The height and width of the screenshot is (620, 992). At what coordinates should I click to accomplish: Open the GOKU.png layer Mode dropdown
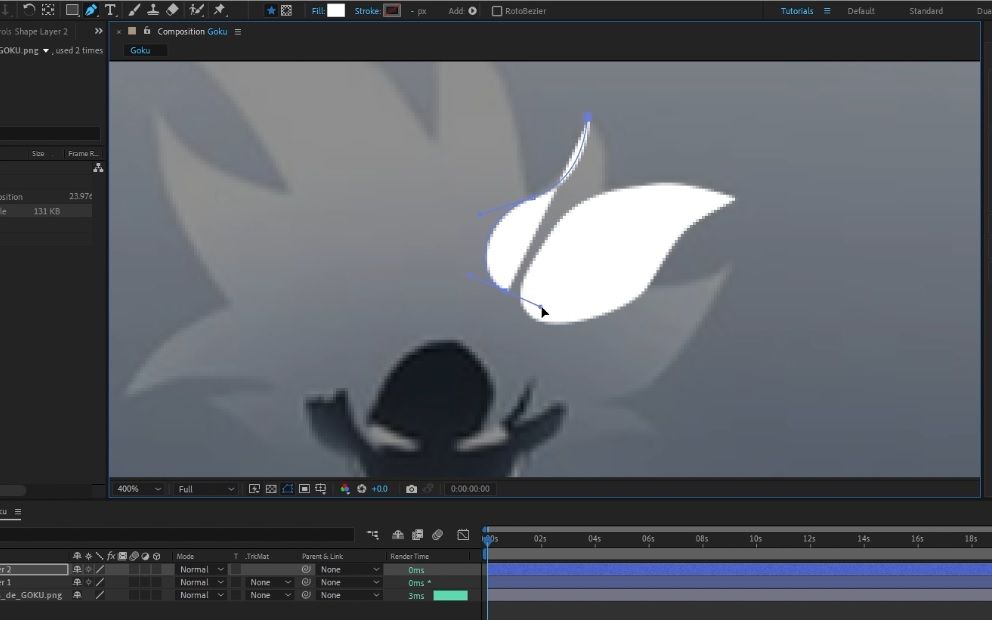(x=201, y=595)
